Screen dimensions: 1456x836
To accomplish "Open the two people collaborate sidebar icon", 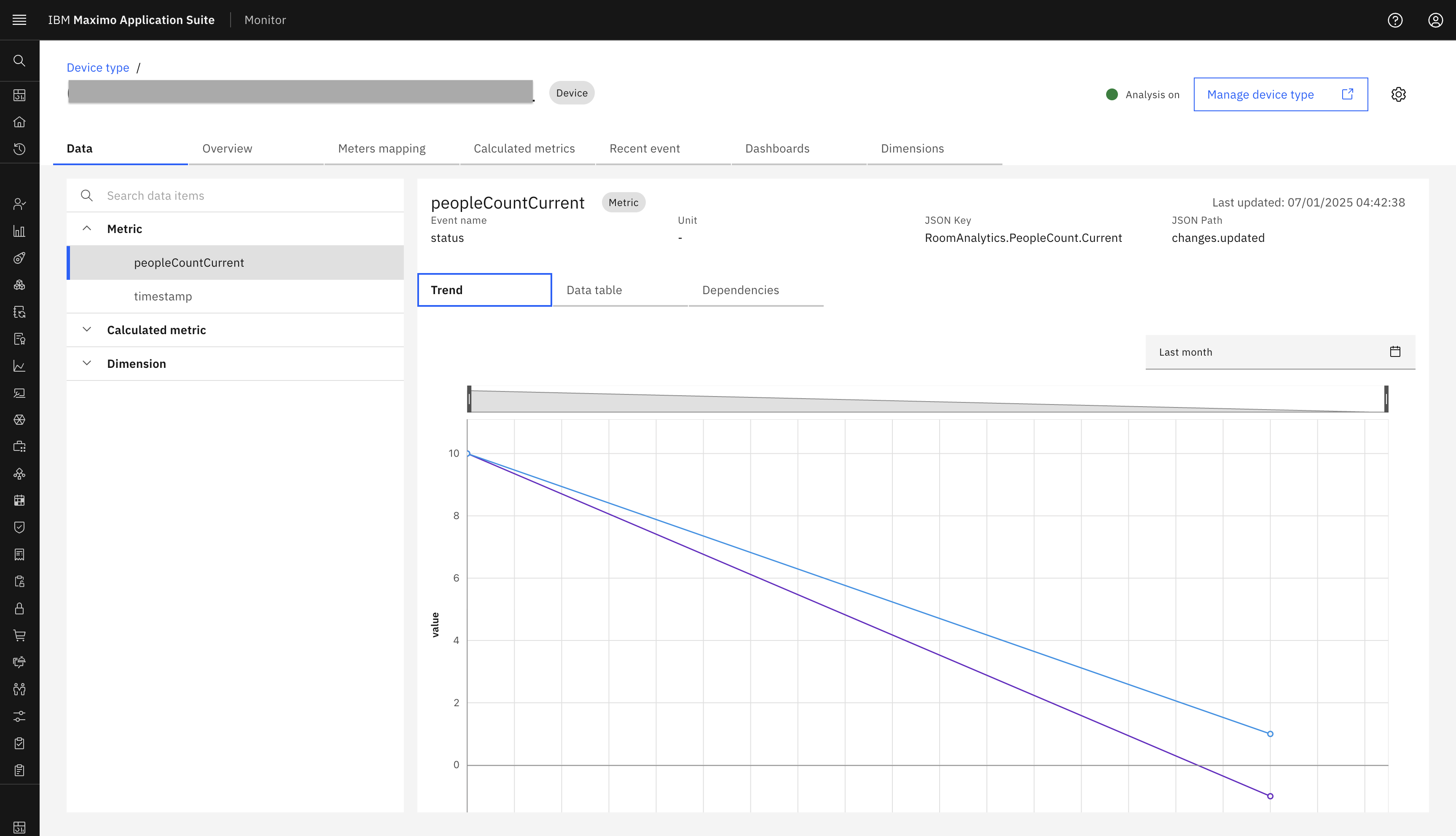I will (x=19, y=689).
